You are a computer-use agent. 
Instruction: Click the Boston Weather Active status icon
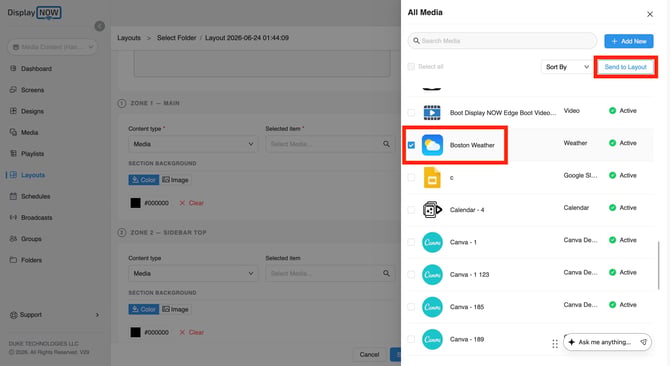pyautogui.click(x=612, y=143)
